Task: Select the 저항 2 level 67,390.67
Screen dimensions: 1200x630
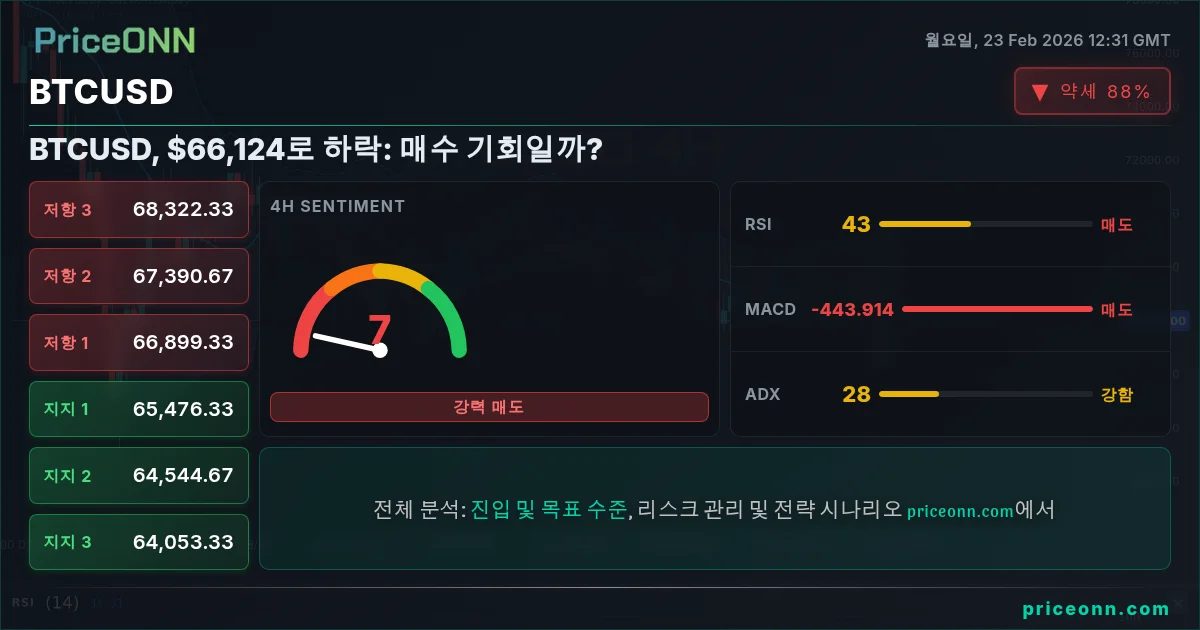Action: click(139, 276)
